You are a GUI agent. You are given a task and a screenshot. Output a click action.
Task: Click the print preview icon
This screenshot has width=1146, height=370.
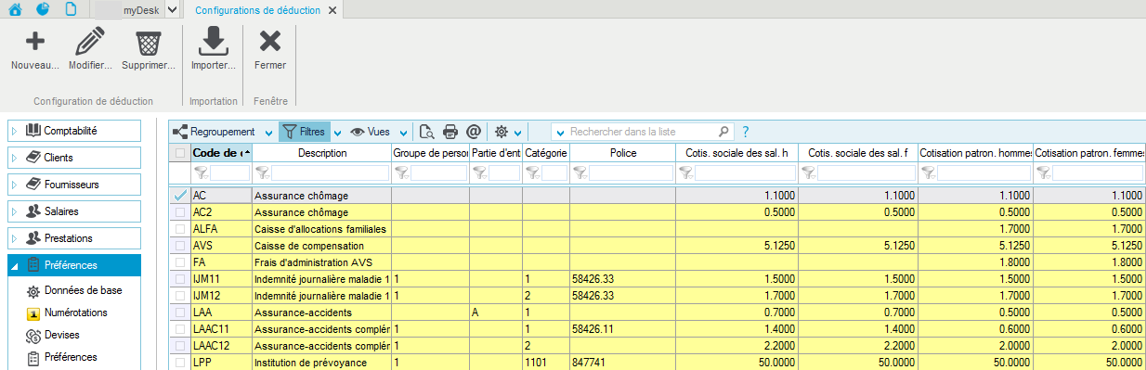pos(428,132)
